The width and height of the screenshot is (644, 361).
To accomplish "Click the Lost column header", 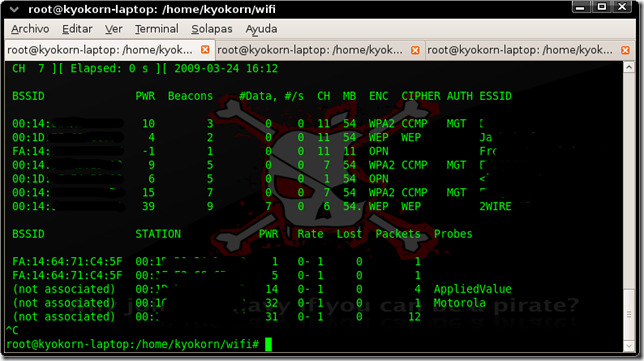I will (x=349, y=234).
